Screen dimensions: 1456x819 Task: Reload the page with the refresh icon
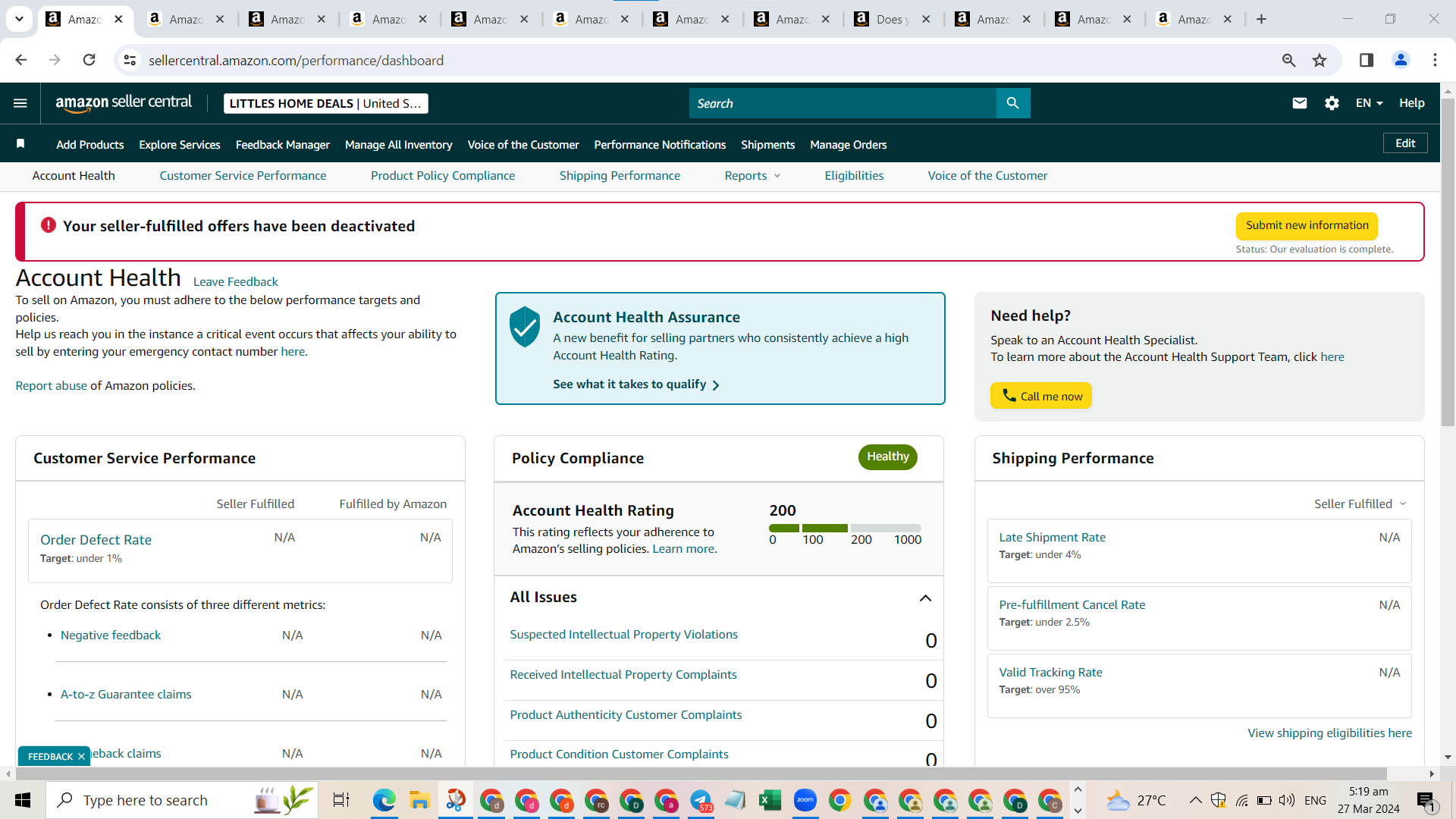point(89,60)
